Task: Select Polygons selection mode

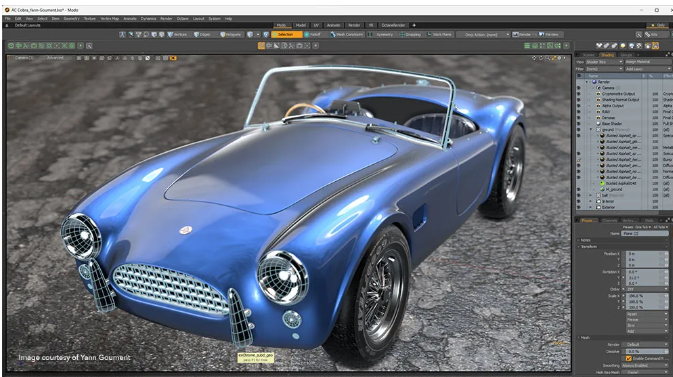Action: (x=231, y=34)
